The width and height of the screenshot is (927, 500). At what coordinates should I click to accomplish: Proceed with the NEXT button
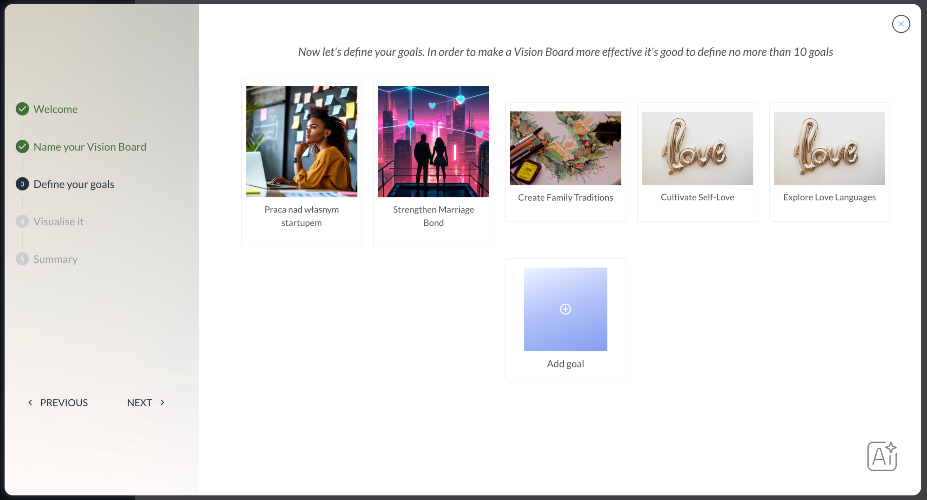tap(146, 402)
